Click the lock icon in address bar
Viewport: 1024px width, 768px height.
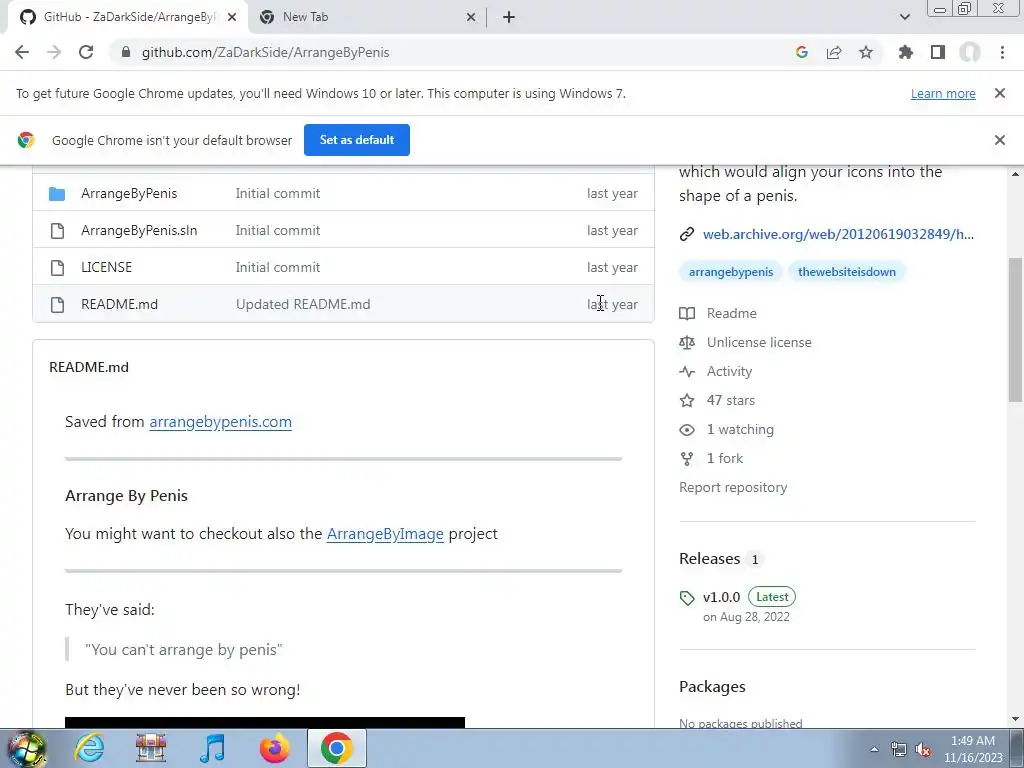(x=126, y=52)
